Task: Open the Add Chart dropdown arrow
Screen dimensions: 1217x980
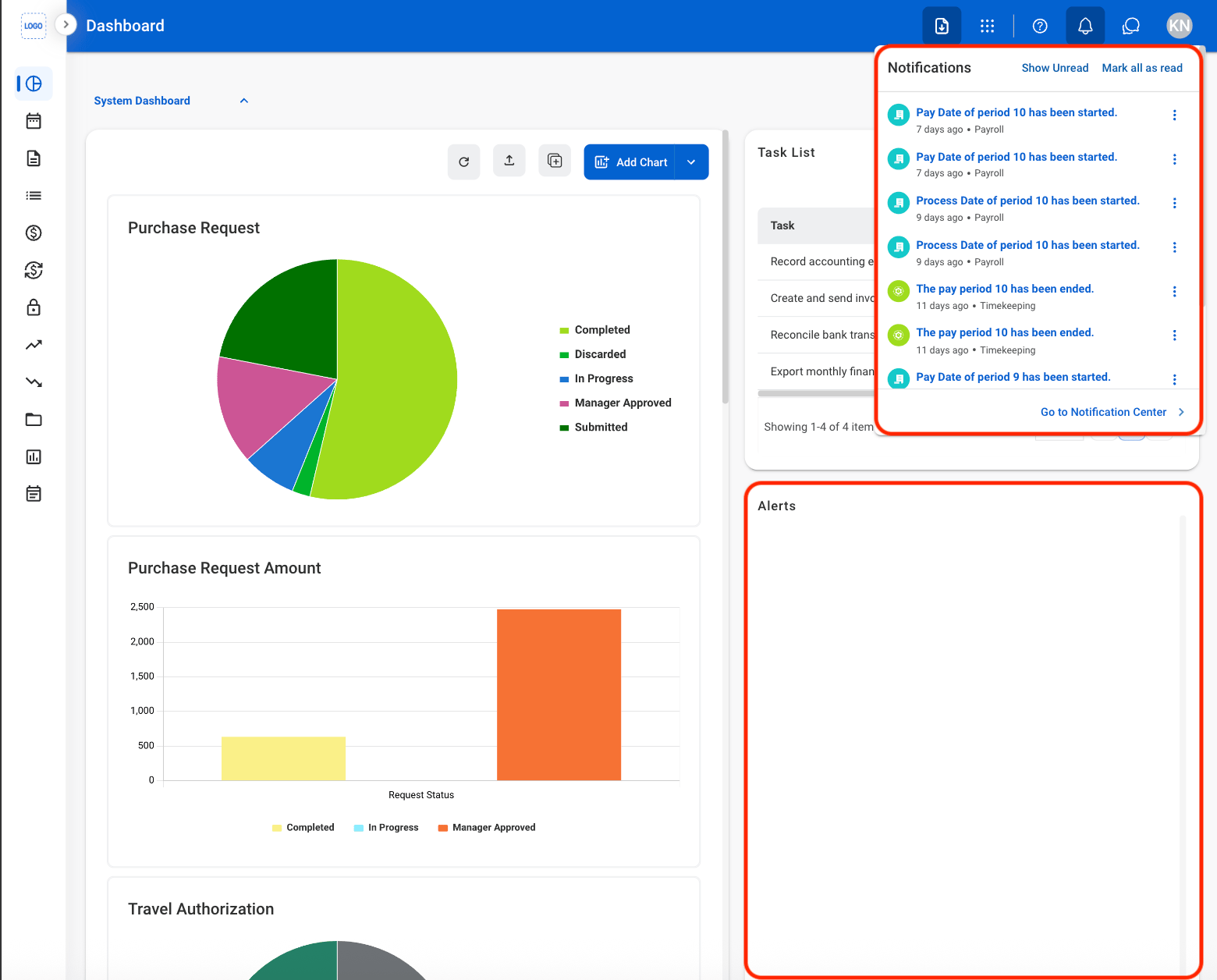Action: 691,162
